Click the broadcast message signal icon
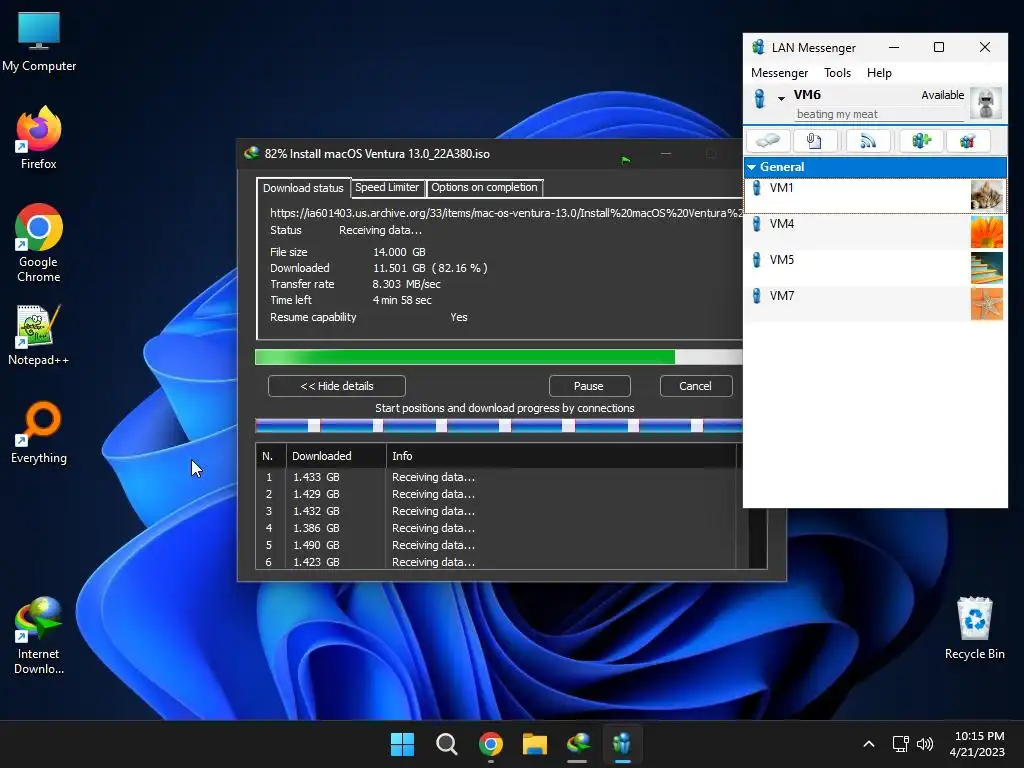Screen dimensions: 1024x768 [868, 141]
